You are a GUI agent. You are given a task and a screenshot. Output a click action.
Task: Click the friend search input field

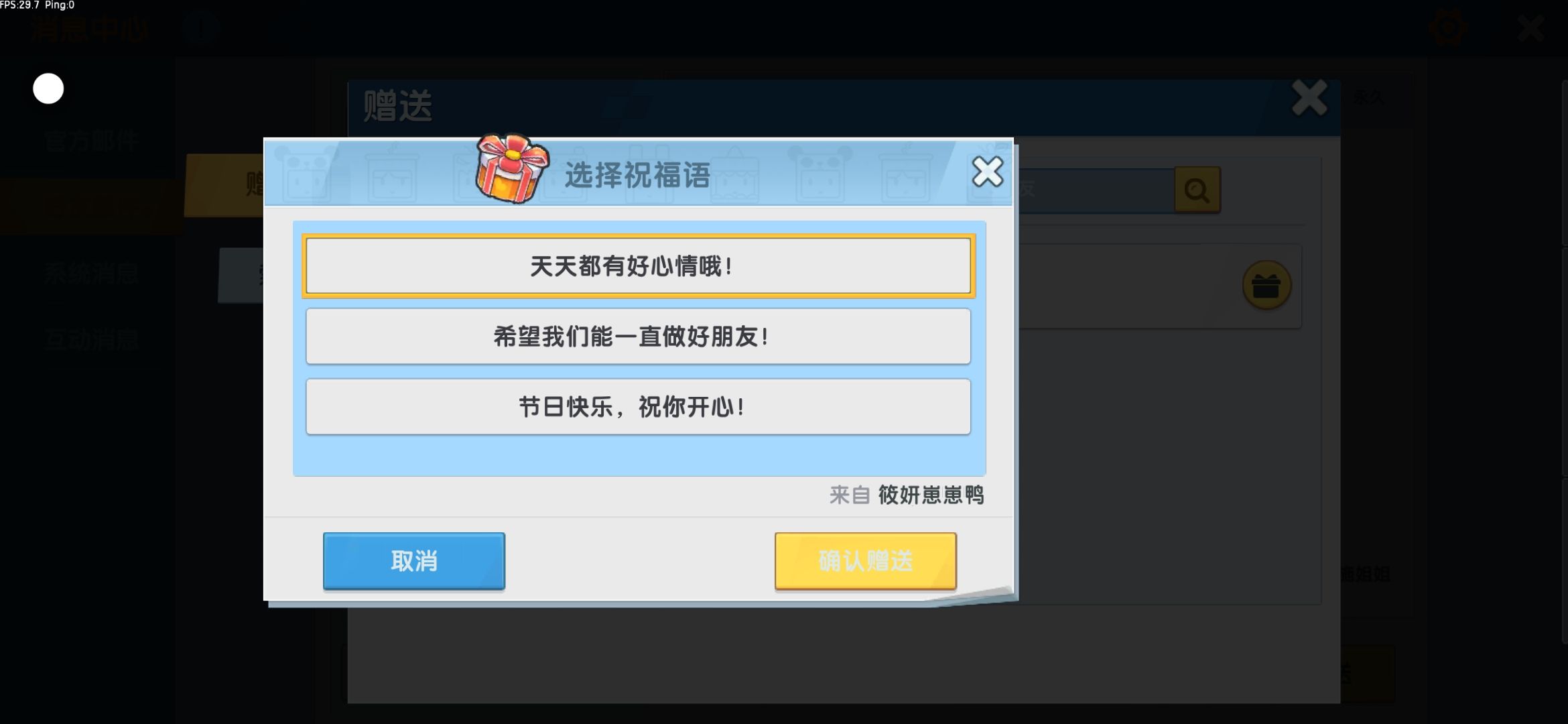[x=1094, y=190]
